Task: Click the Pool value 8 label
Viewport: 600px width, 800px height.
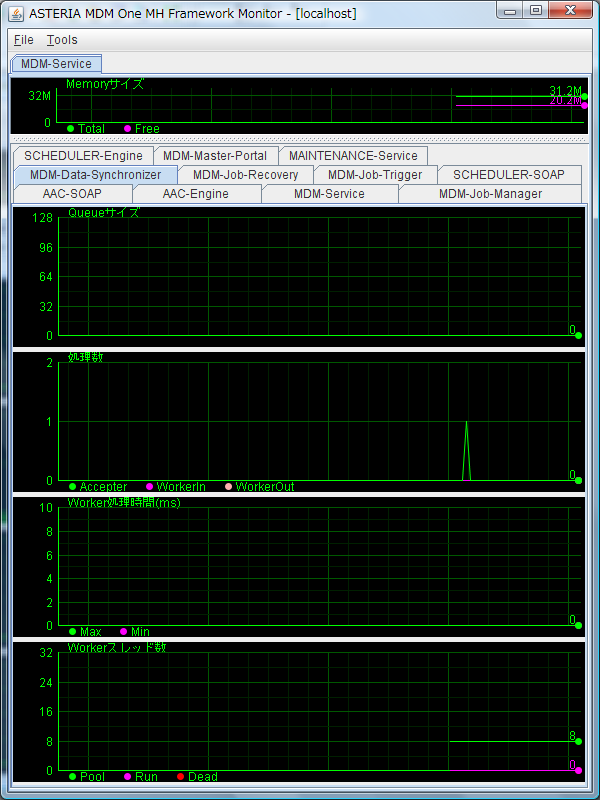Action: click(x=572, y=736)
